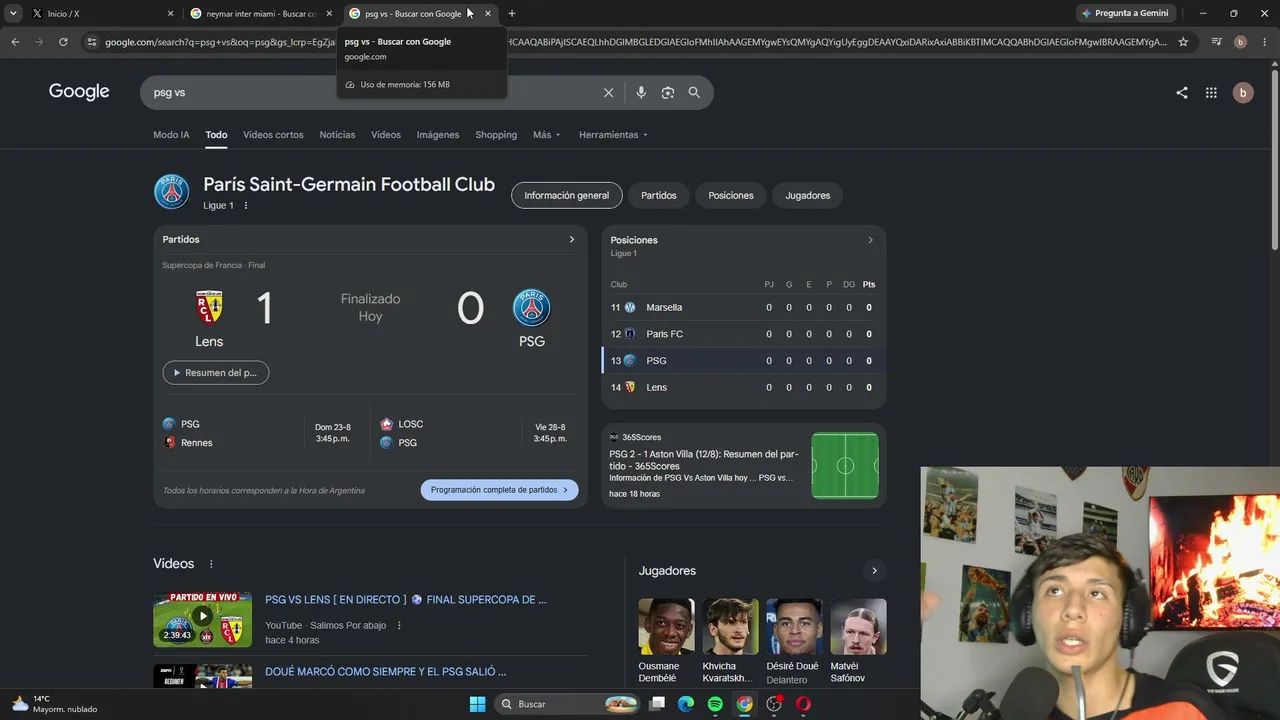Image resolution: width=1280 pixels, height=720 pixels.
Task: Reload the current page
Action: point(63,42)
